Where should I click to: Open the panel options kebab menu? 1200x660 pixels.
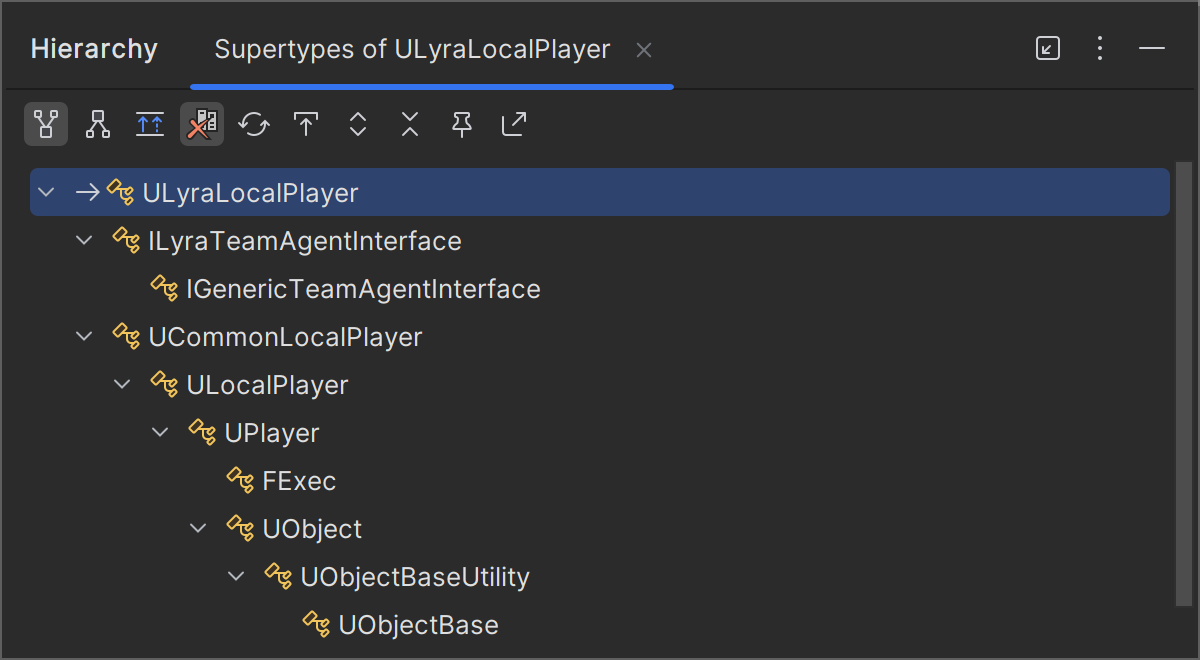pos(1100,48)
